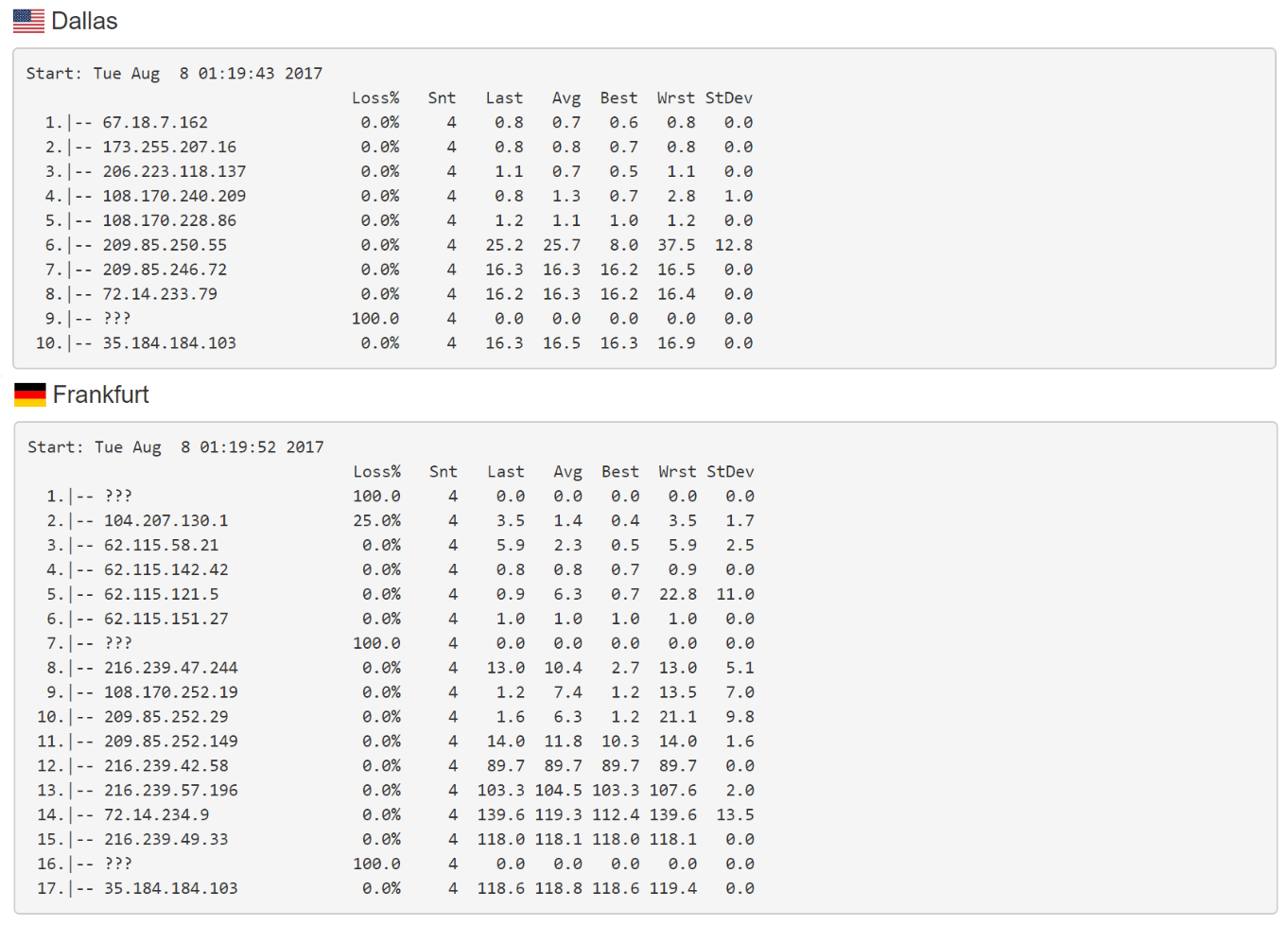Click the Frankfurt Wrst column header
The height and width of the screenshot is (926, 1288).
click(678, 472)
